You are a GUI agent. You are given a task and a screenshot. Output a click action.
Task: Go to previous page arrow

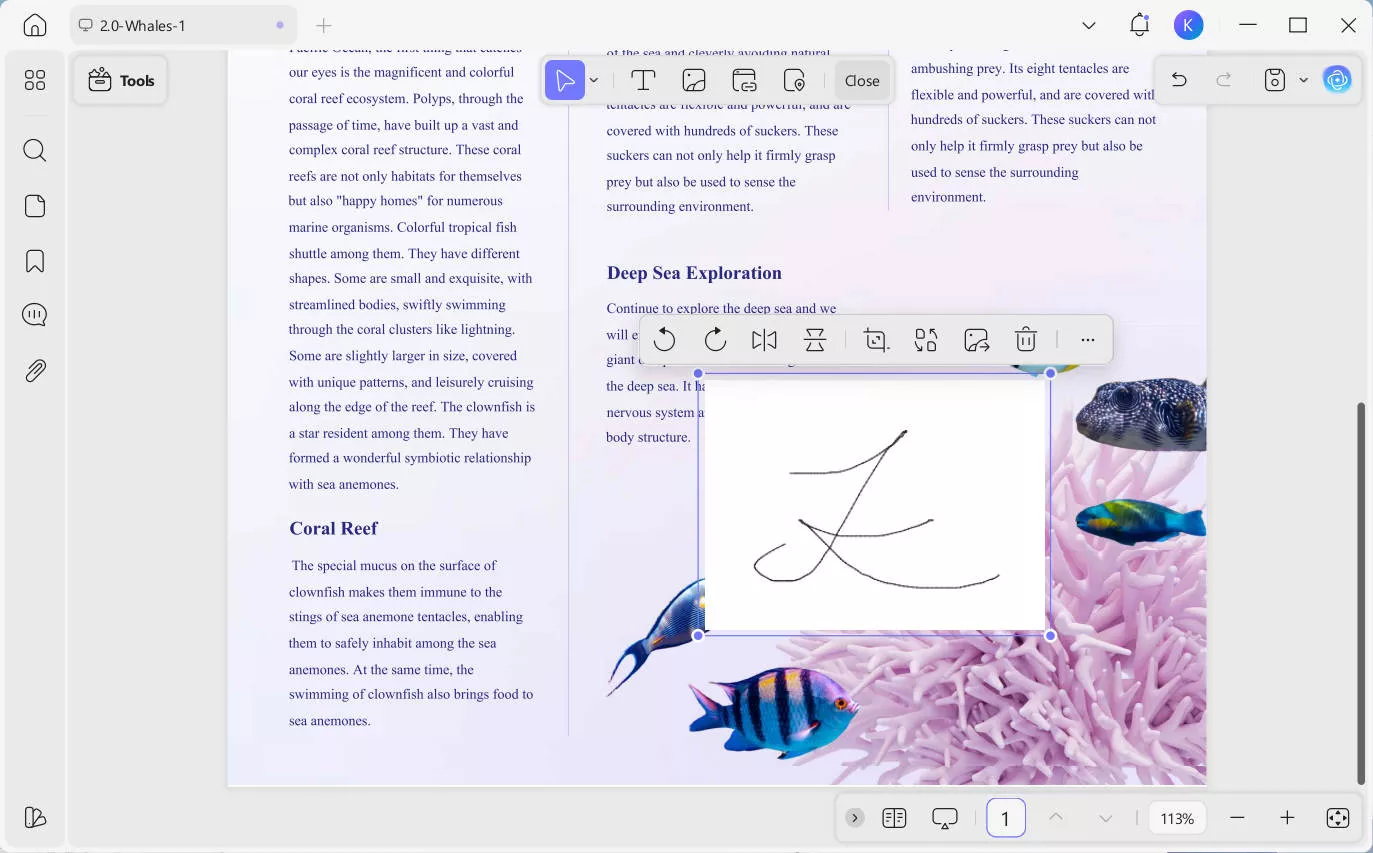(x=1055, y=818)
